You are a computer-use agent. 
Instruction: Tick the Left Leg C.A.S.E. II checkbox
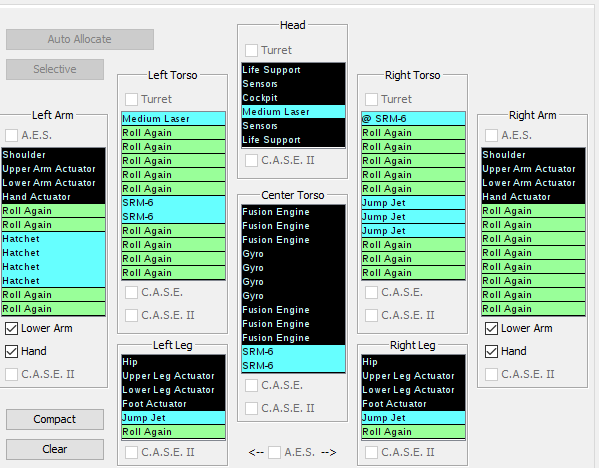131,452
